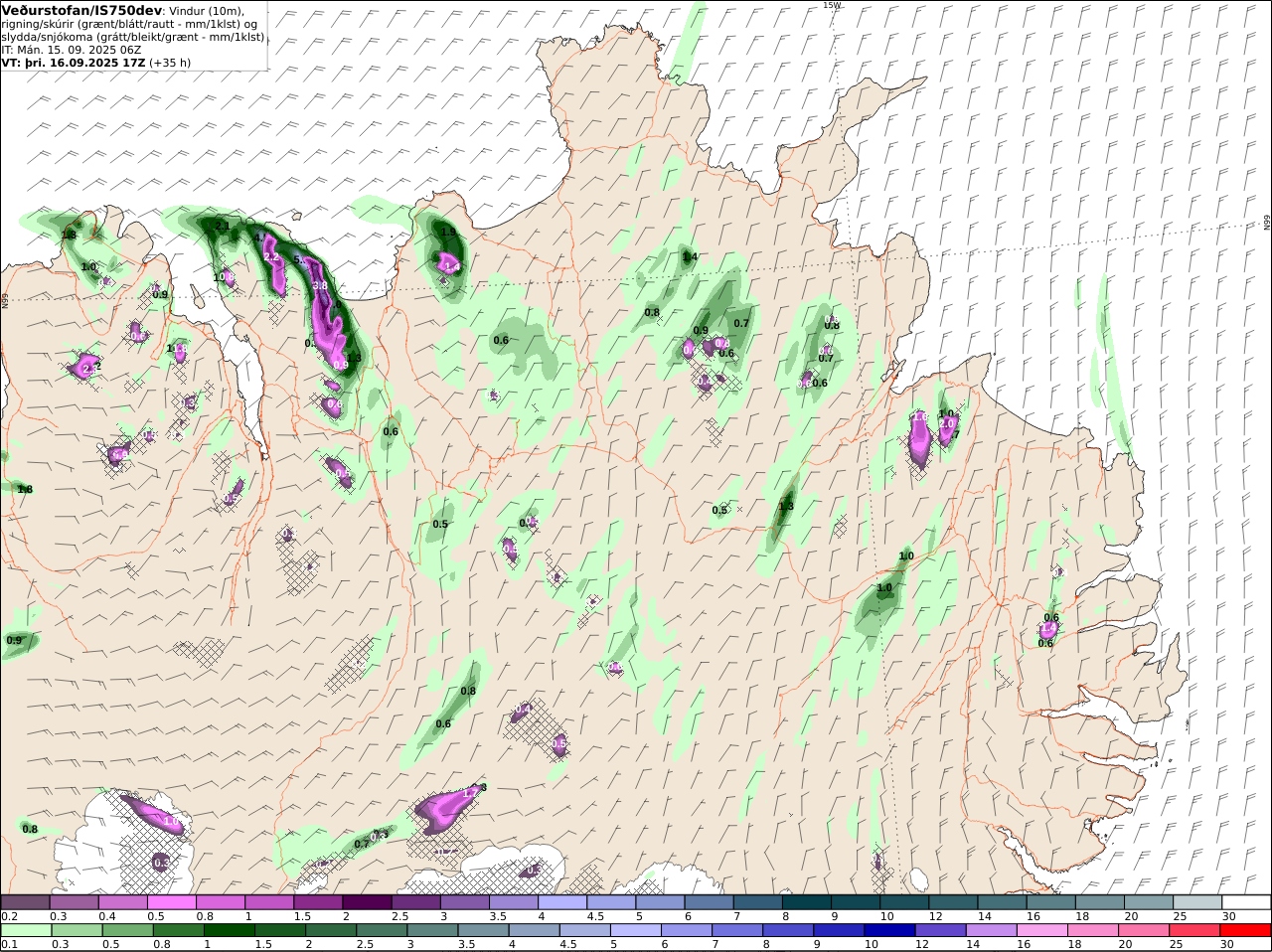Click the 0.4 label under the top legend row
The image size is (1272, 952).
click(107, 916)
